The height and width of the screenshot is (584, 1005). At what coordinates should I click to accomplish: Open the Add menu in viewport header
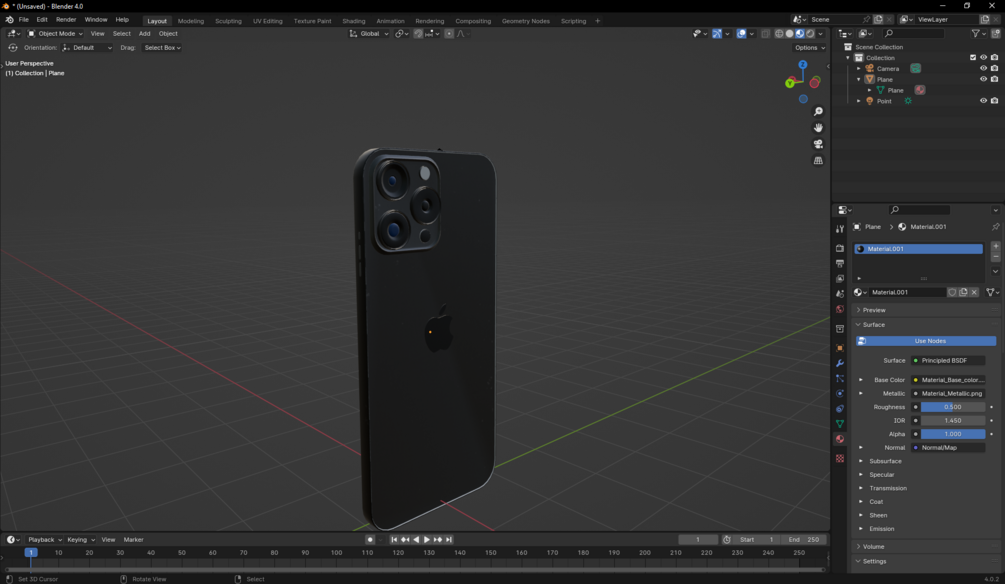coord(144,33)
